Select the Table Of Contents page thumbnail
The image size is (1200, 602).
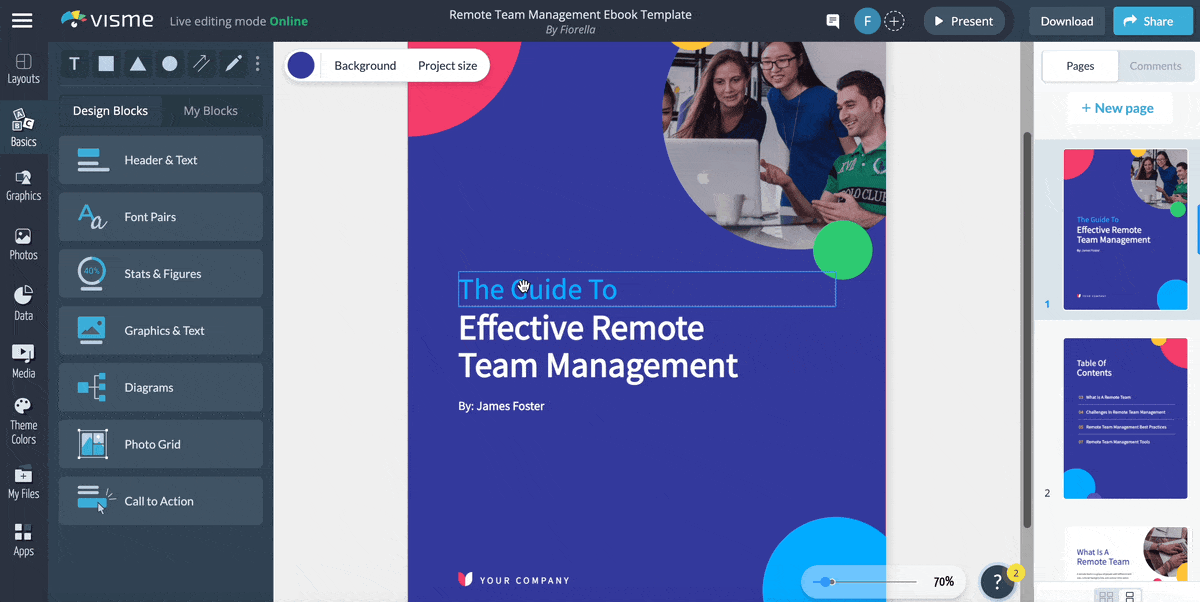click(x=1125, y=418)
